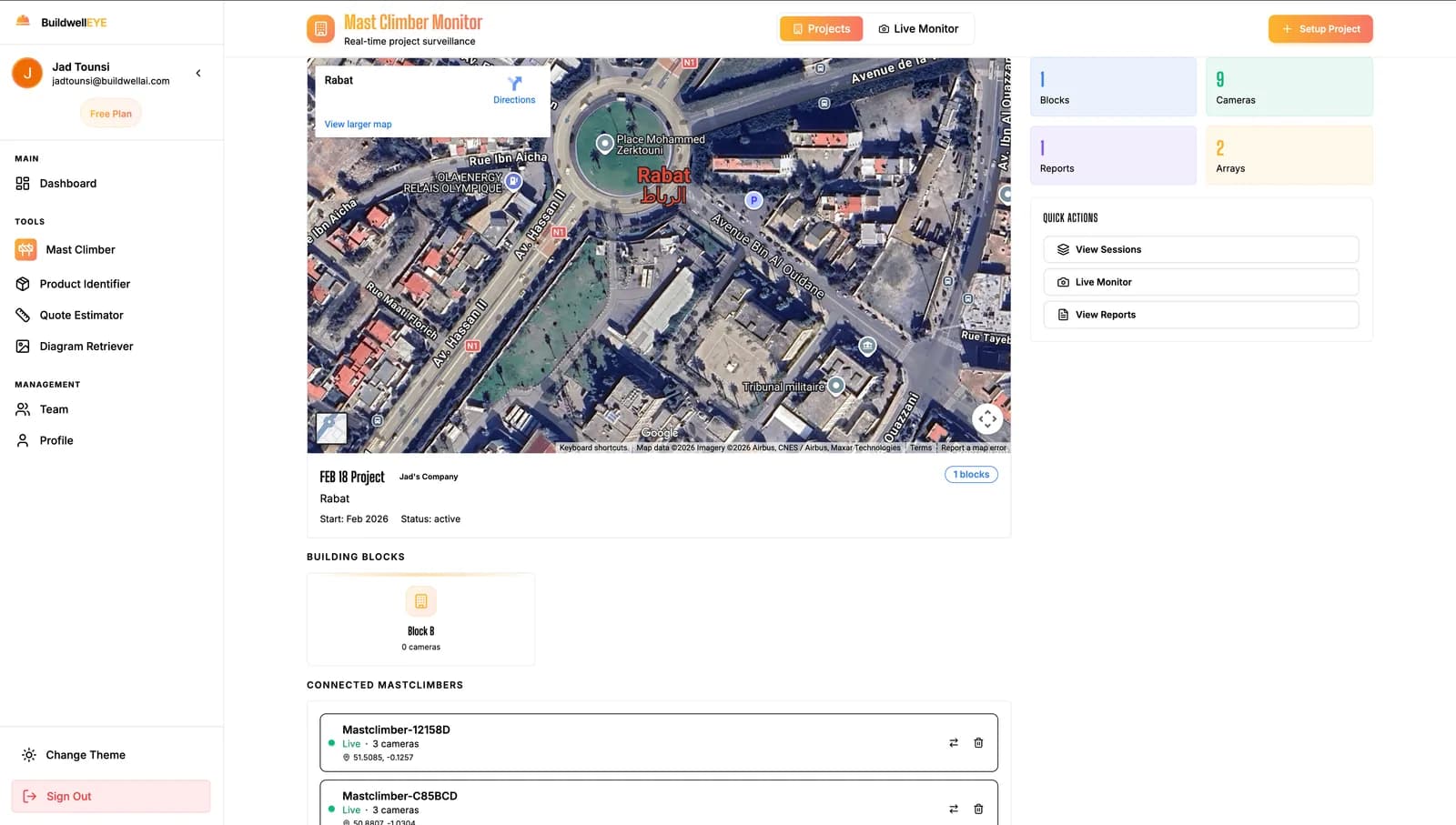Screen dimensions: 1456x825
Task: Delete Mastclimber-12158D with trash icon
Action: pyautogui.click(x=978, y=743)
